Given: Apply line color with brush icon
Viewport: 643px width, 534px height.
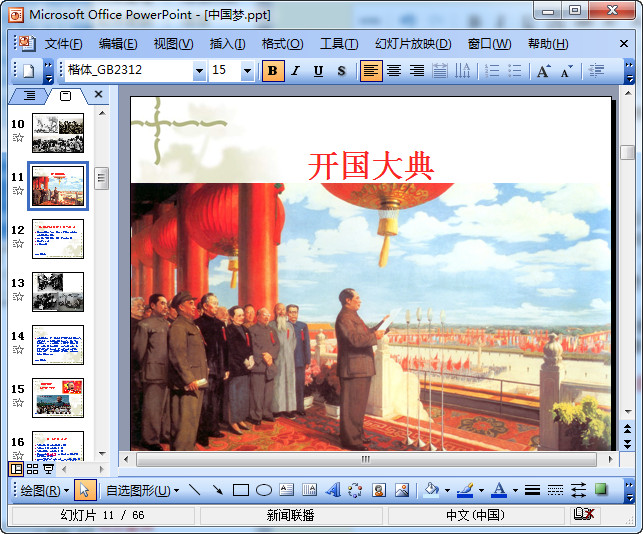Looking at the screenshot, I should point(465,490).
